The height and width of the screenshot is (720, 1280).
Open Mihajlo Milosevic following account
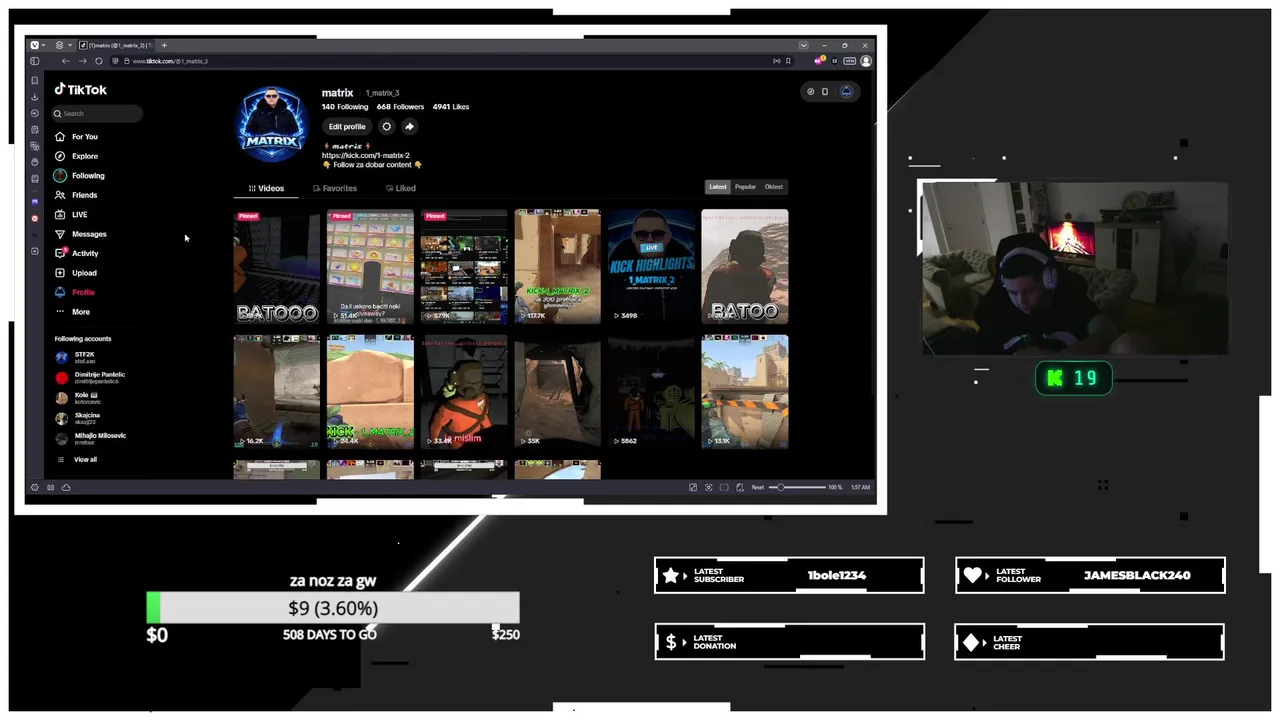(92, 438)
